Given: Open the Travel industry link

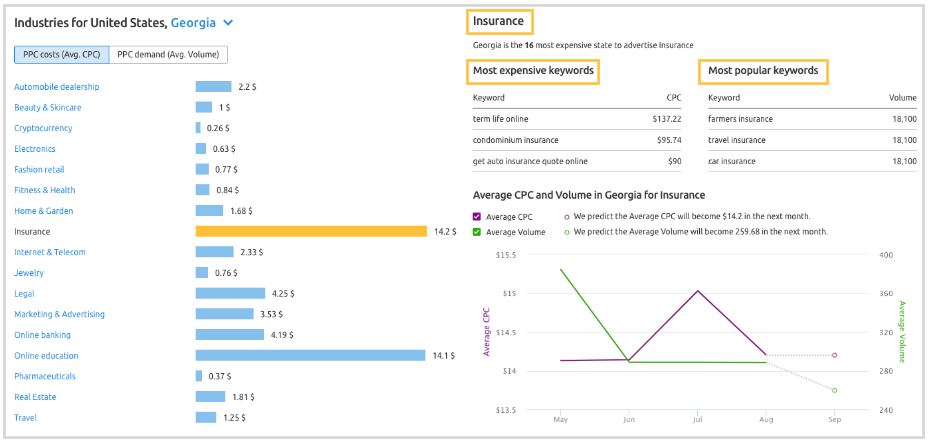Looking at the screenshot, I should click(25, 418).
